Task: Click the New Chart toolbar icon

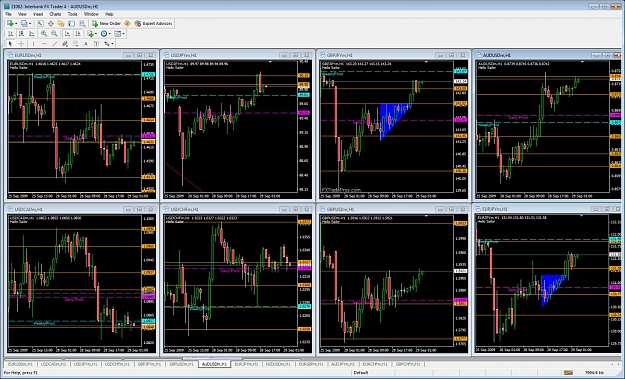Action: pos(10,24)
